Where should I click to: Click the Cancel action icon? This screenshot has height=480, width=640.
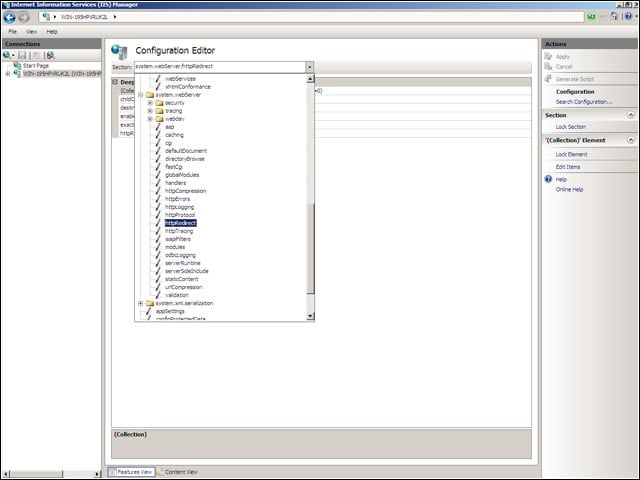click(x=548, y=66)
